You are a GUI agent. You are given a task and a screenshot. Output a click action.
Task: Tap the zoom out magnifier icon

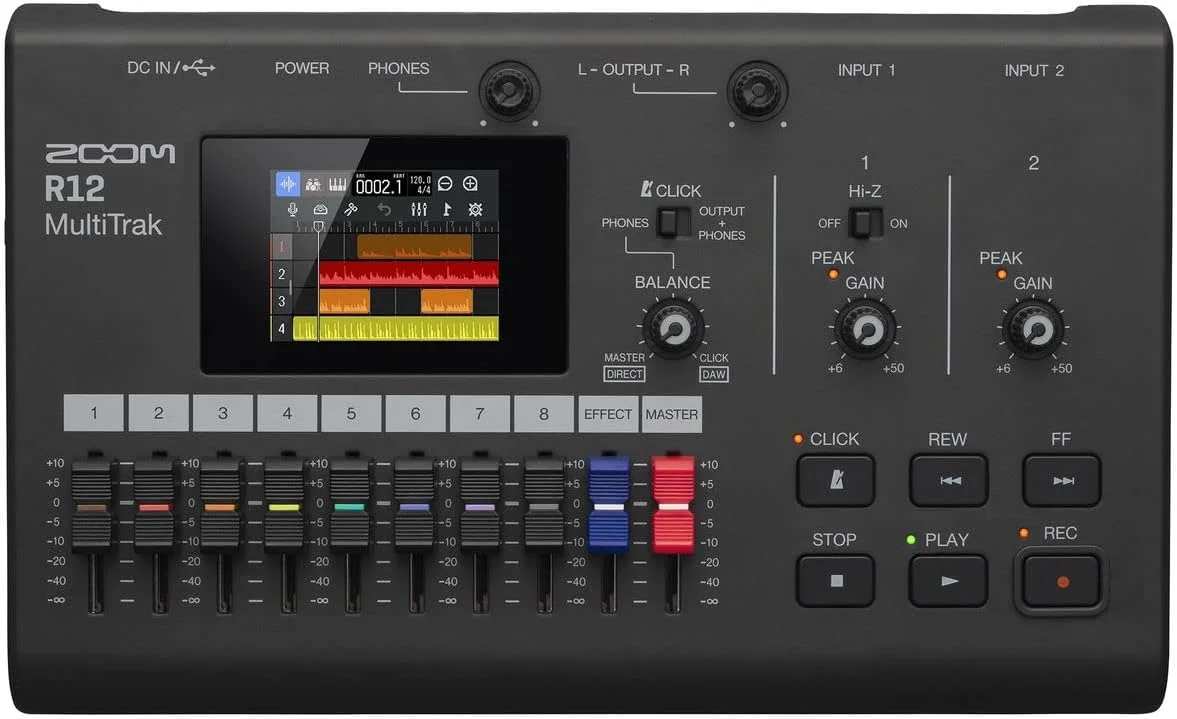[445, 184]
